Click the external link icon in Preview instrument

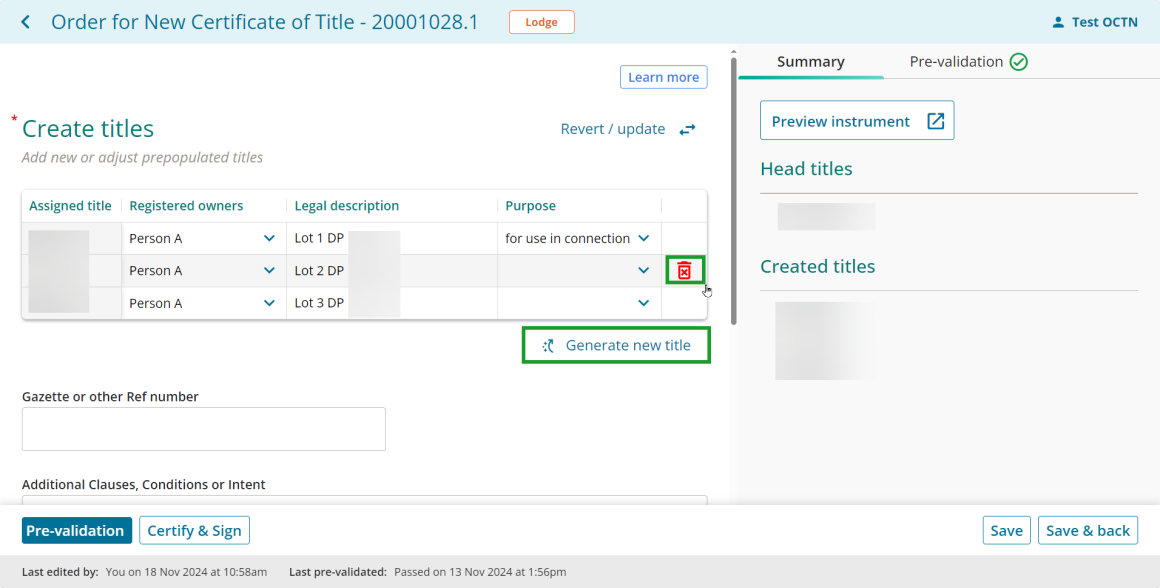[x=936, y=121]
